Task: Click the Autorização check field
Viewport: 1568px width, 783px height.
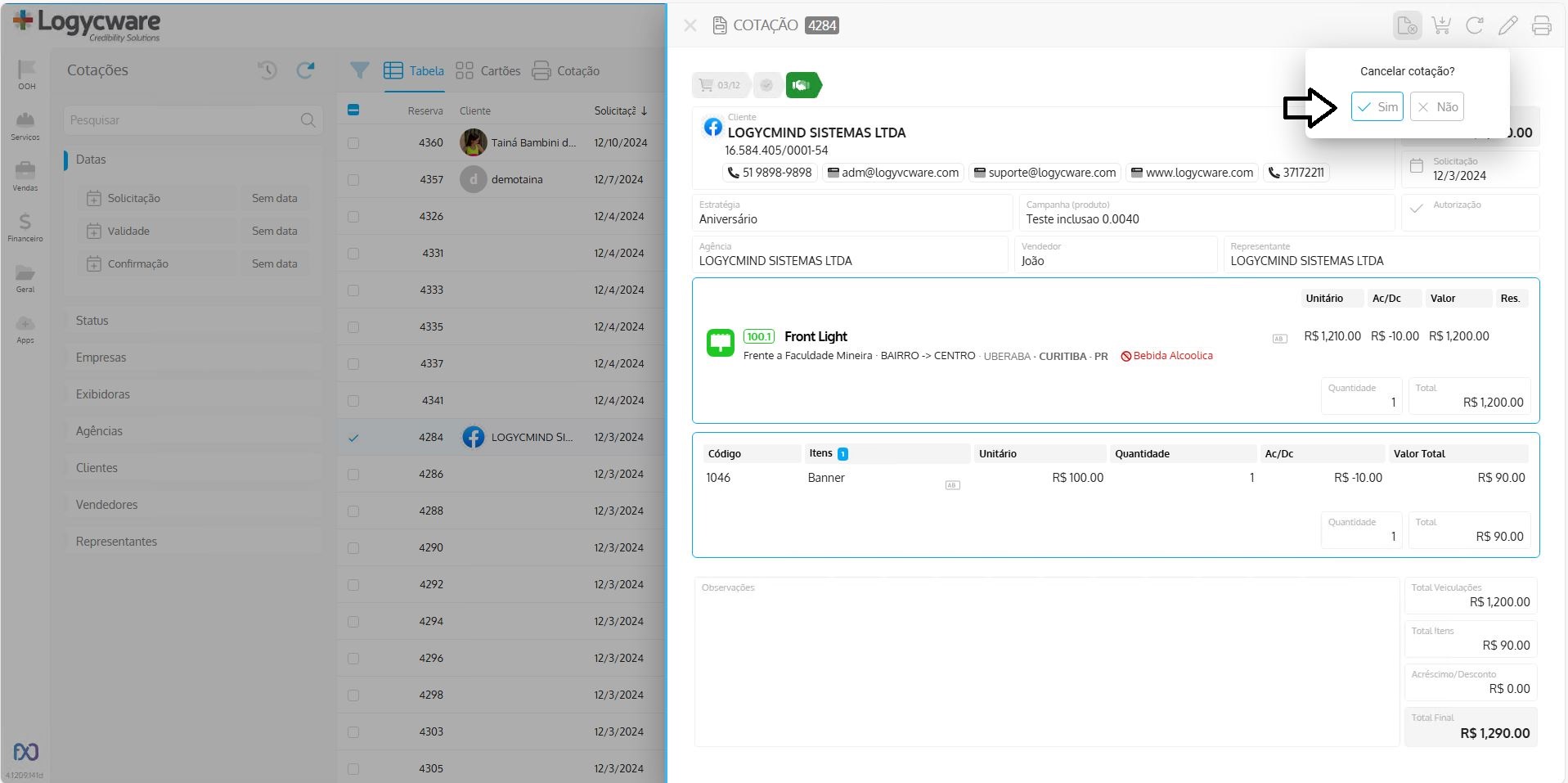Action: [x=1470, y=212]
